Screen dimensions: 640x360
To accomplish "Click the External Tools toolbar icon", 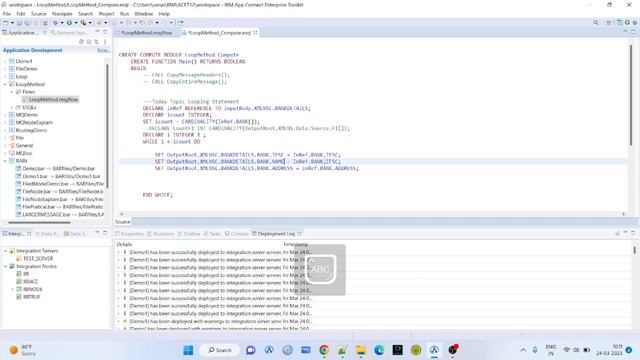I will click(83, 23).
